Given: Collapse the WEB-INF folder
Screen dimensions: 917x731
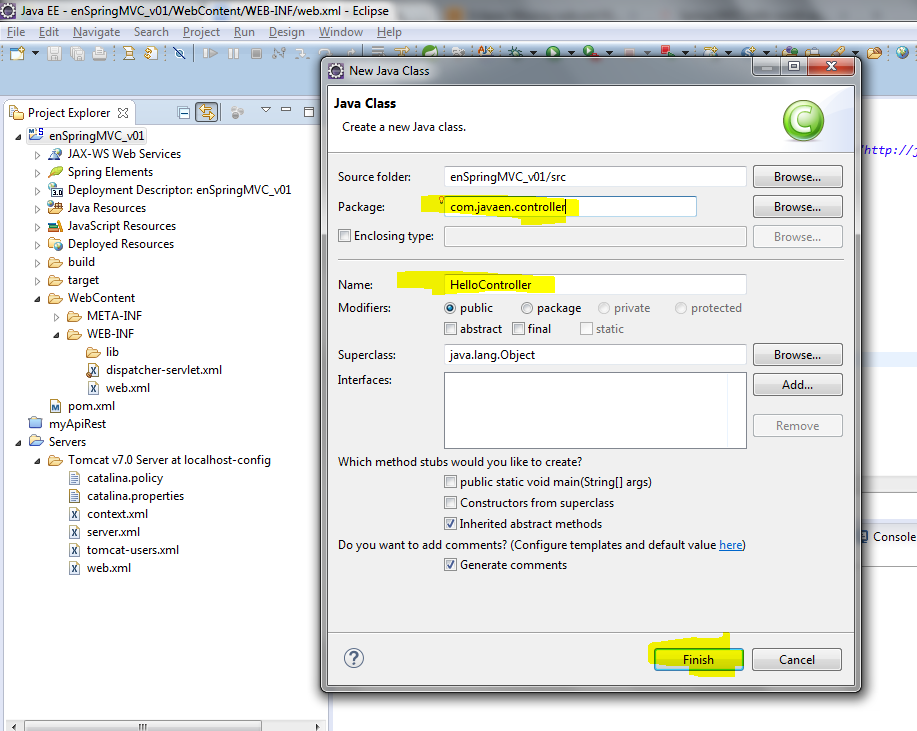Looking at the screenshot, I should (x=56, y=335).
